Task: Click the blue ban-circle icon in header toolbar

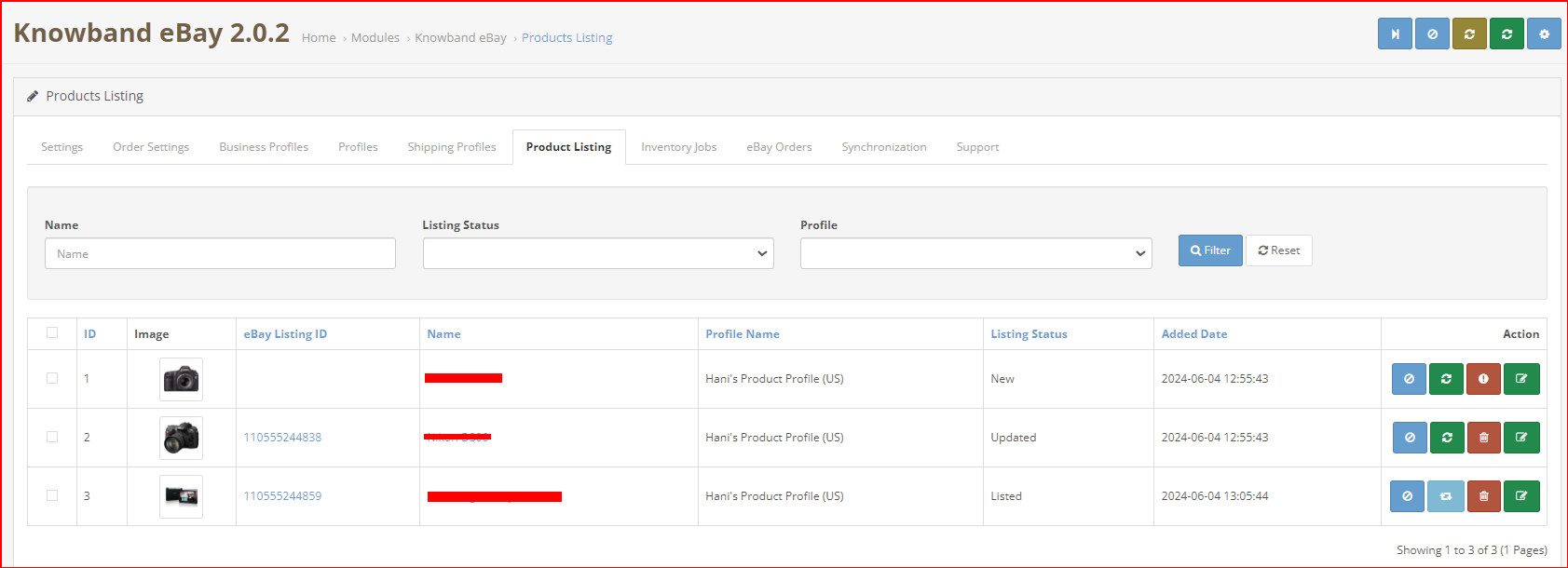Action: click(1432, 34)
